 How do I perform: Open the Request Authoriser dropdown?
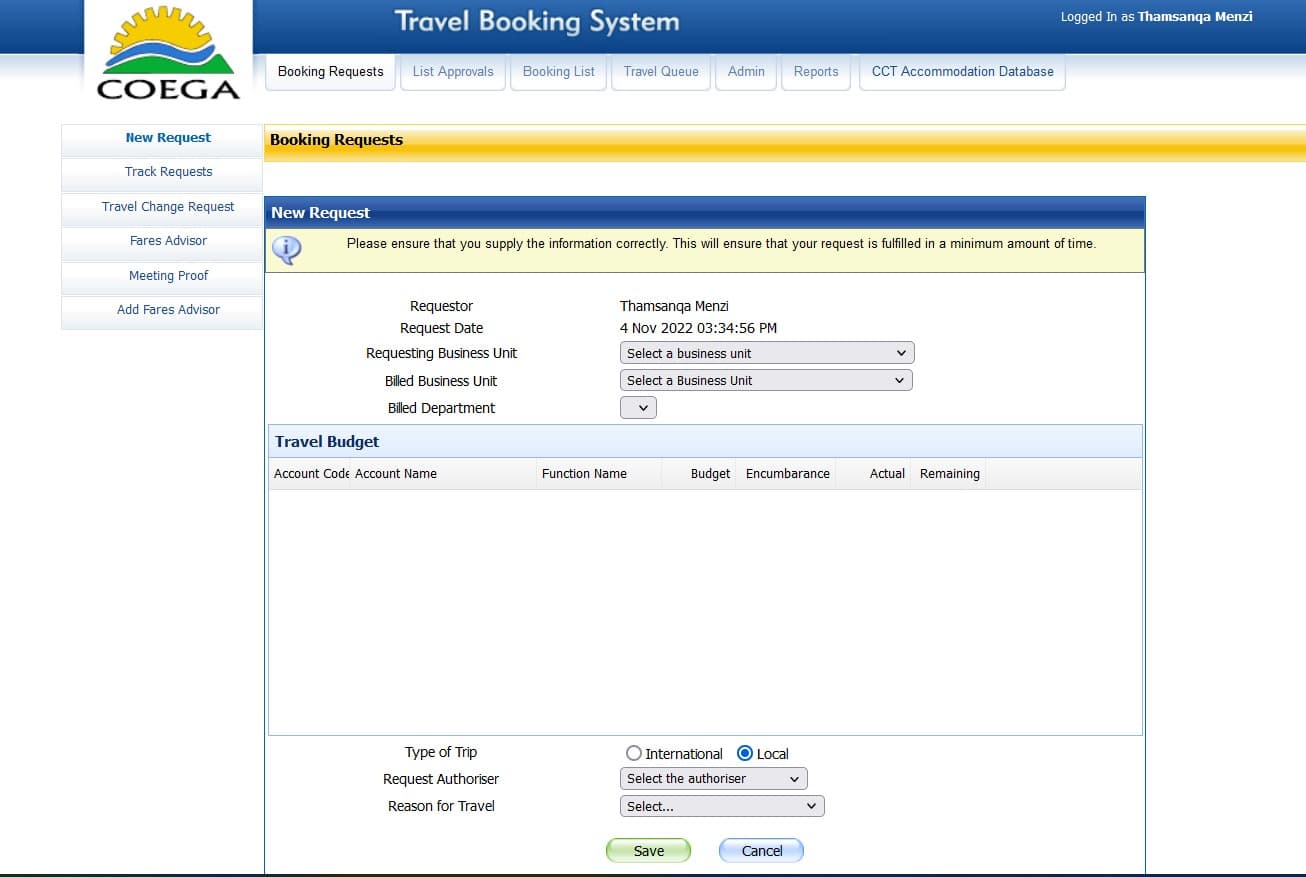[x=713, y=778]
